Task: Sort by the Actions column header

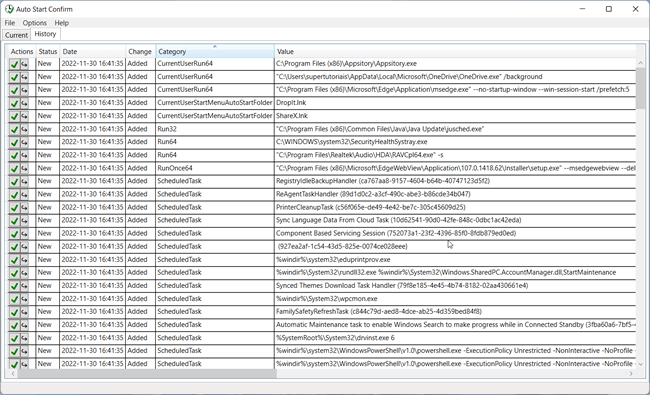Action: tap(22, 51)
